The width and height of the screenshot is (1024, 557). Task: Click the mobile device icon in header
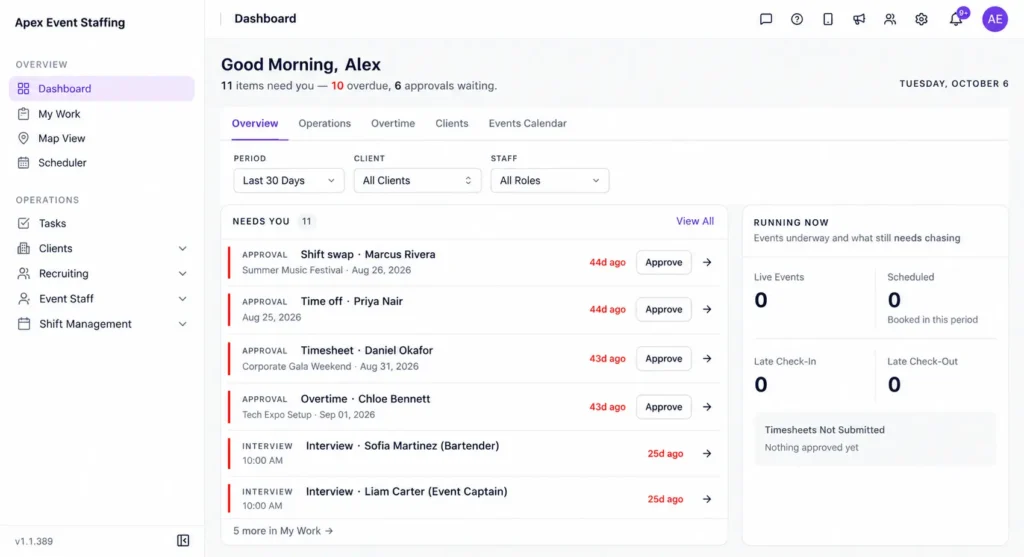[x=827, y=19]
